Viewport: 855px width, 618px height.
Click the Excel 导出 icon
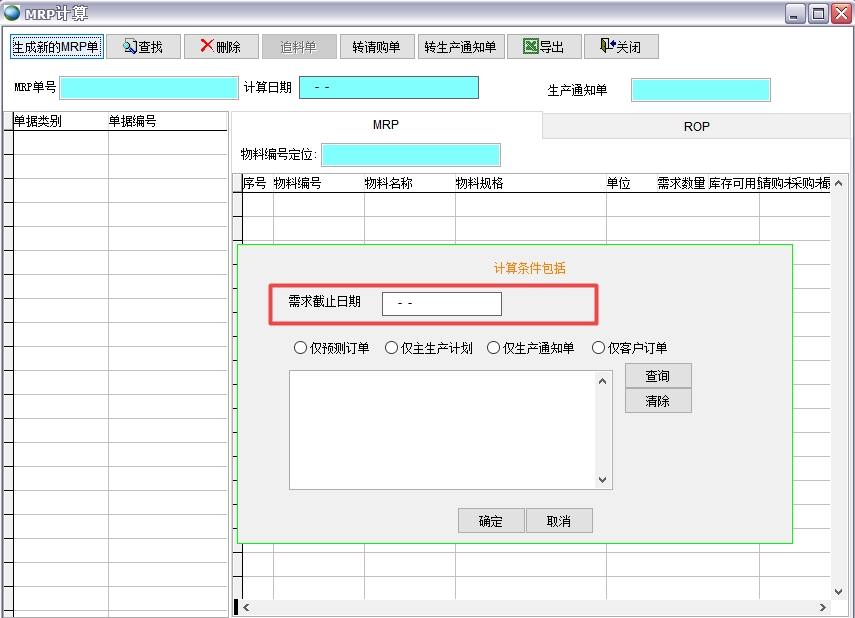[531, 45]
